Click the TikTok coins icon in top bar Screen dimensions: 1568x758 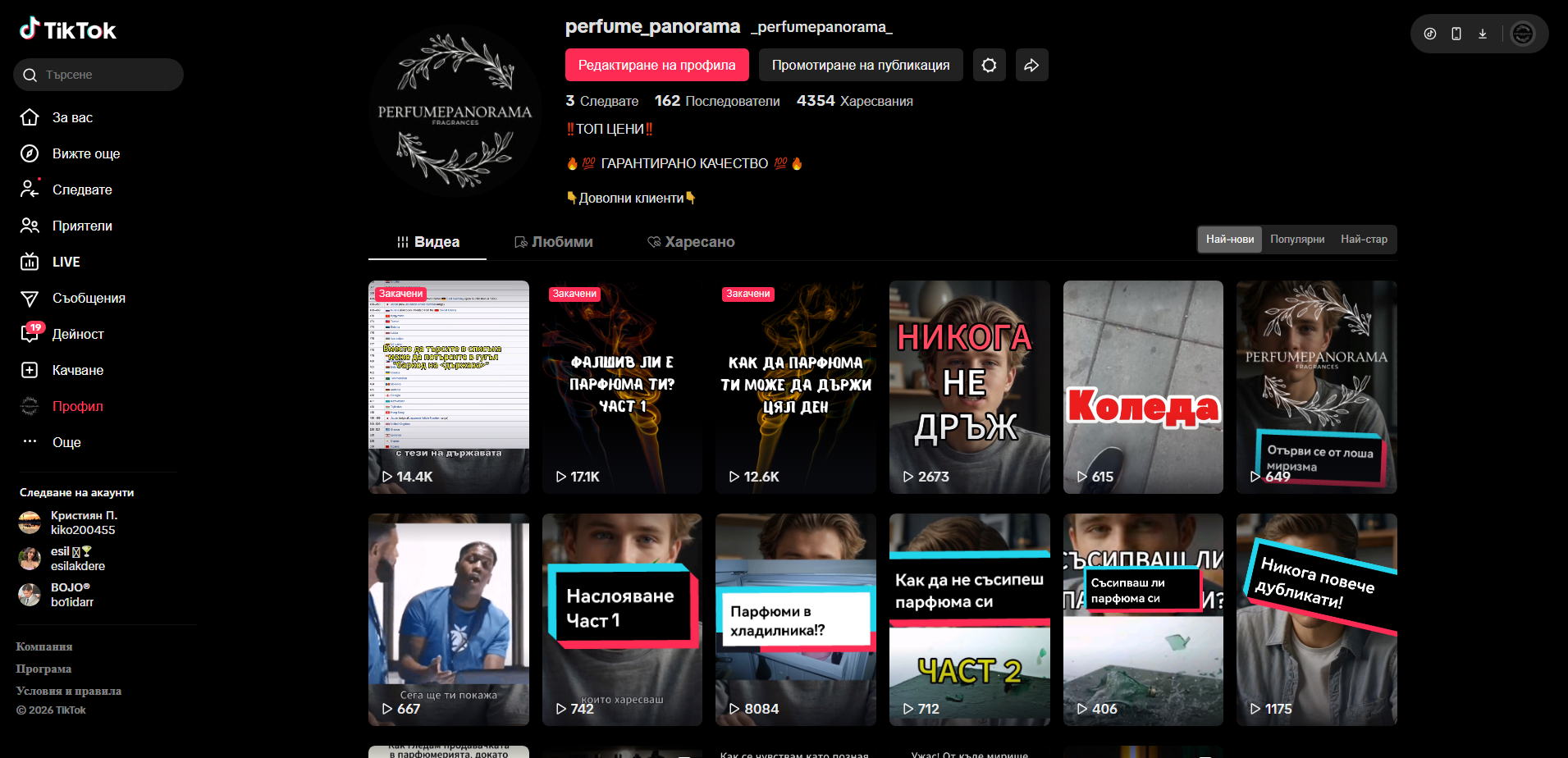(x=1429, y=34)
